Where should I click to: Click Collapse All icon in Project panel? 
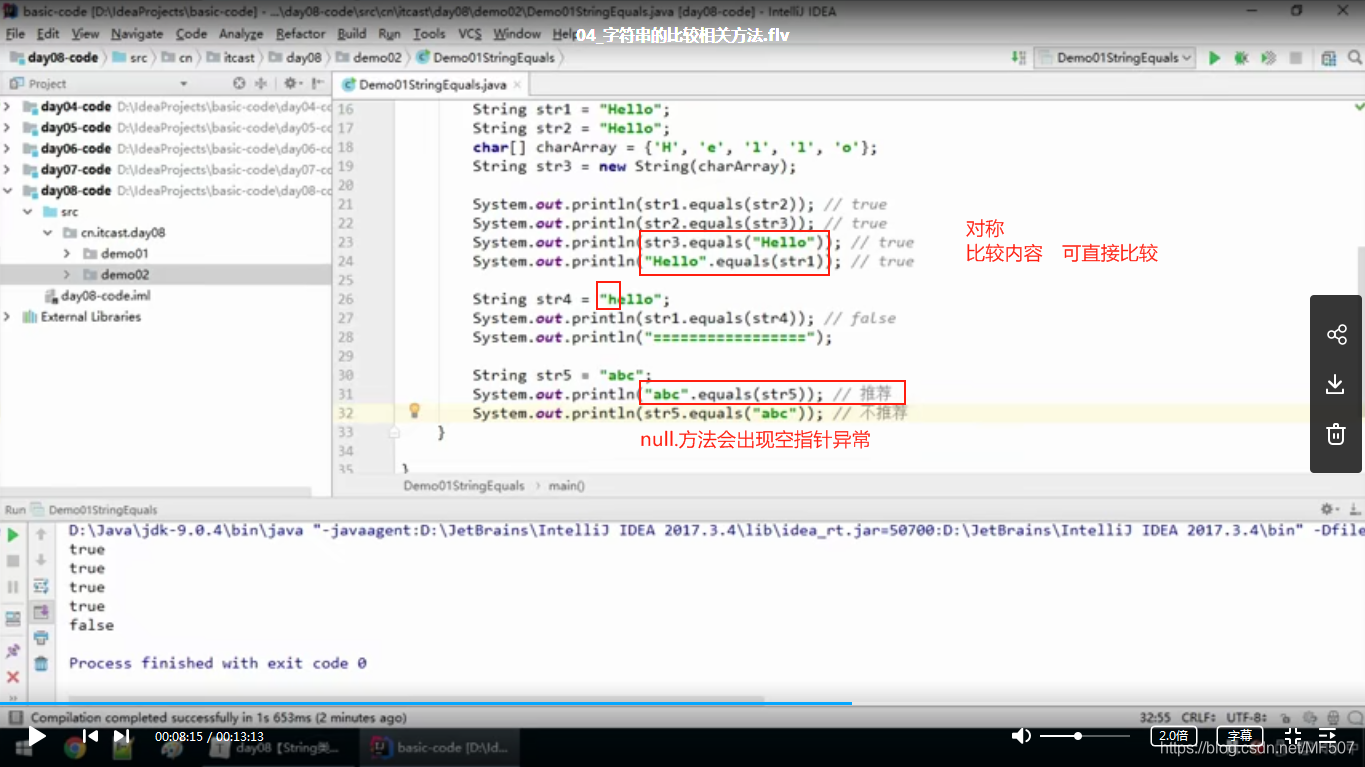click(x=261, y=84)
